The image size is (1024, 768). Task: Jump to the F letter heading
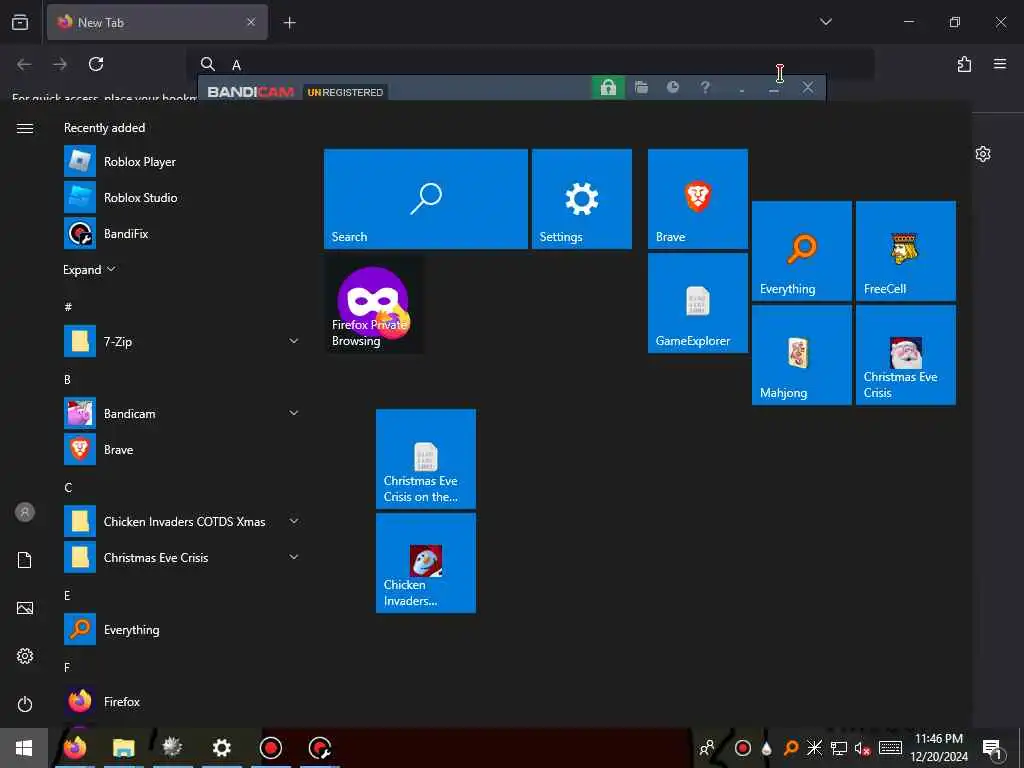pos(67,667)
